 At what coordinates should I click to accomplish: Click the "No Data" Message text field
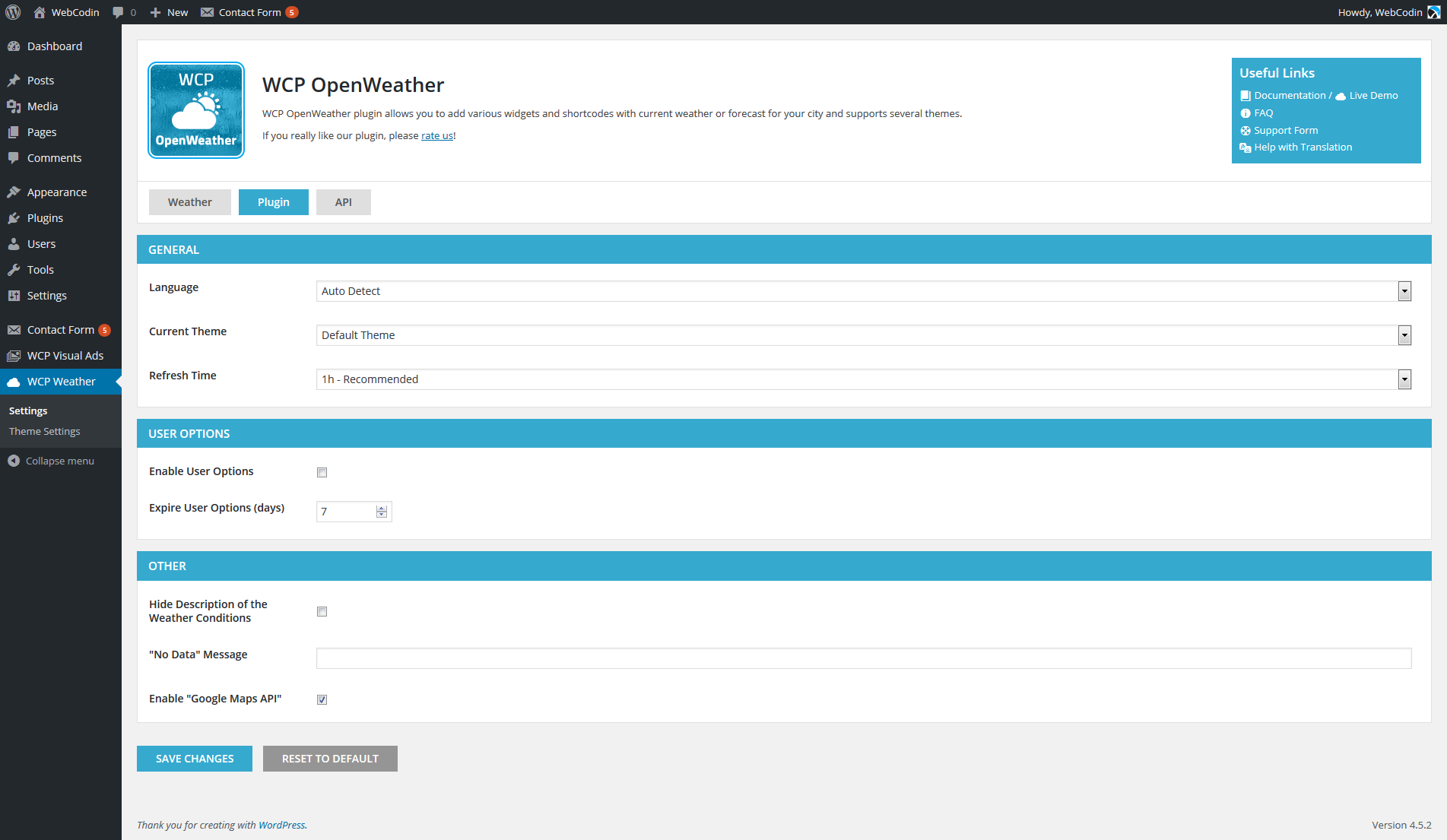(863, 658)
